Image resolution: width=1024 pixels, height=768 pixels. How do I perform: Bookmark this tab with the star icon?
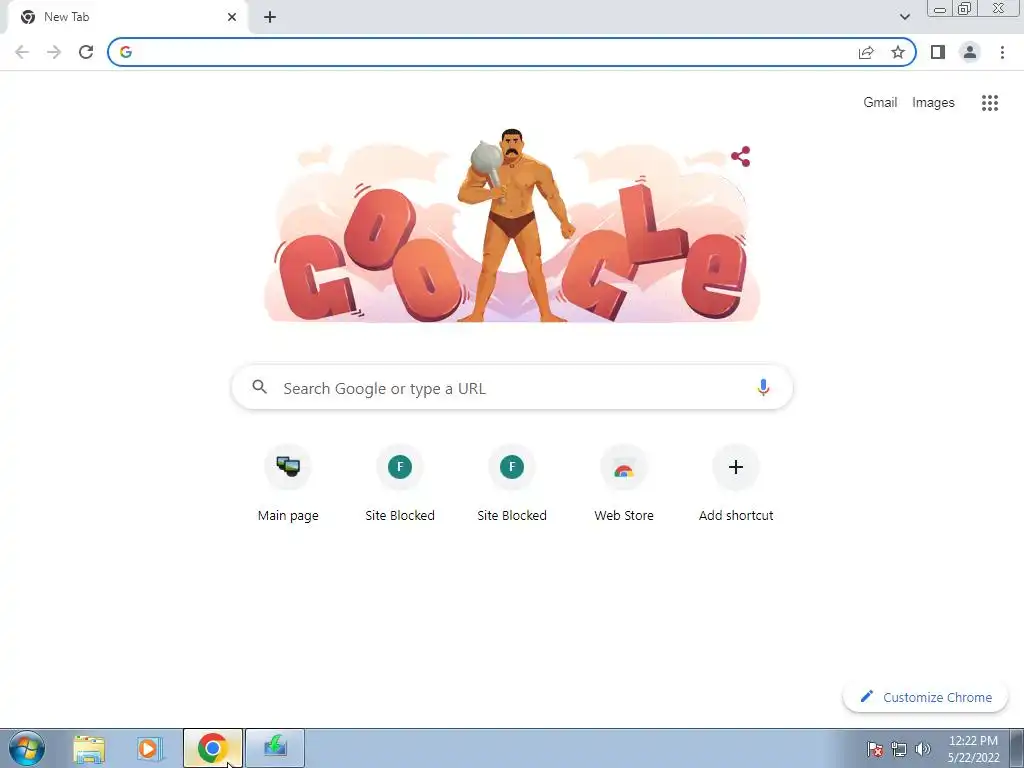[x=898, y=52]
